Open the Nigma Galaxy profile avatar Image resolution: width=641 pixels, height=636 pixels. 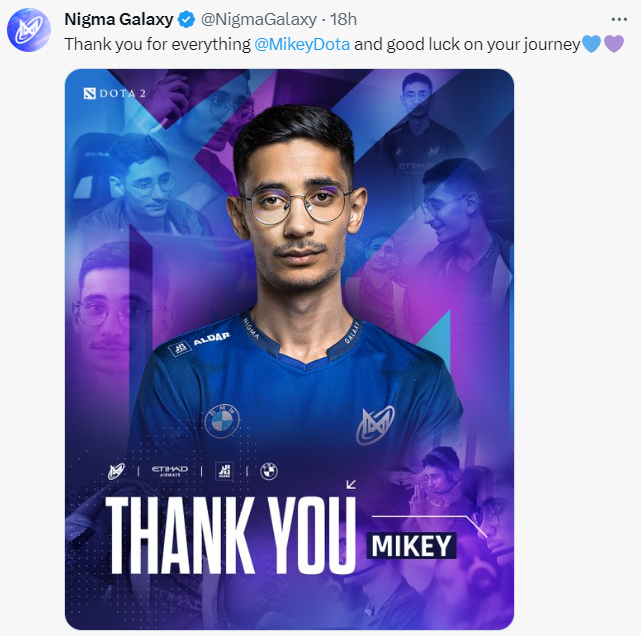(29, 30)
